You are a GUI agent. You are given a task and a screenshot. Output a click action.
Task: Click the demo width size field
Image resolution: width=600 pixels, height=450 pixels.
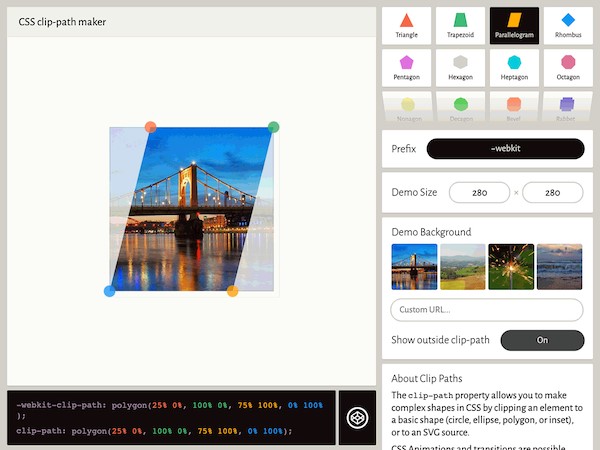tap(479, 192)
